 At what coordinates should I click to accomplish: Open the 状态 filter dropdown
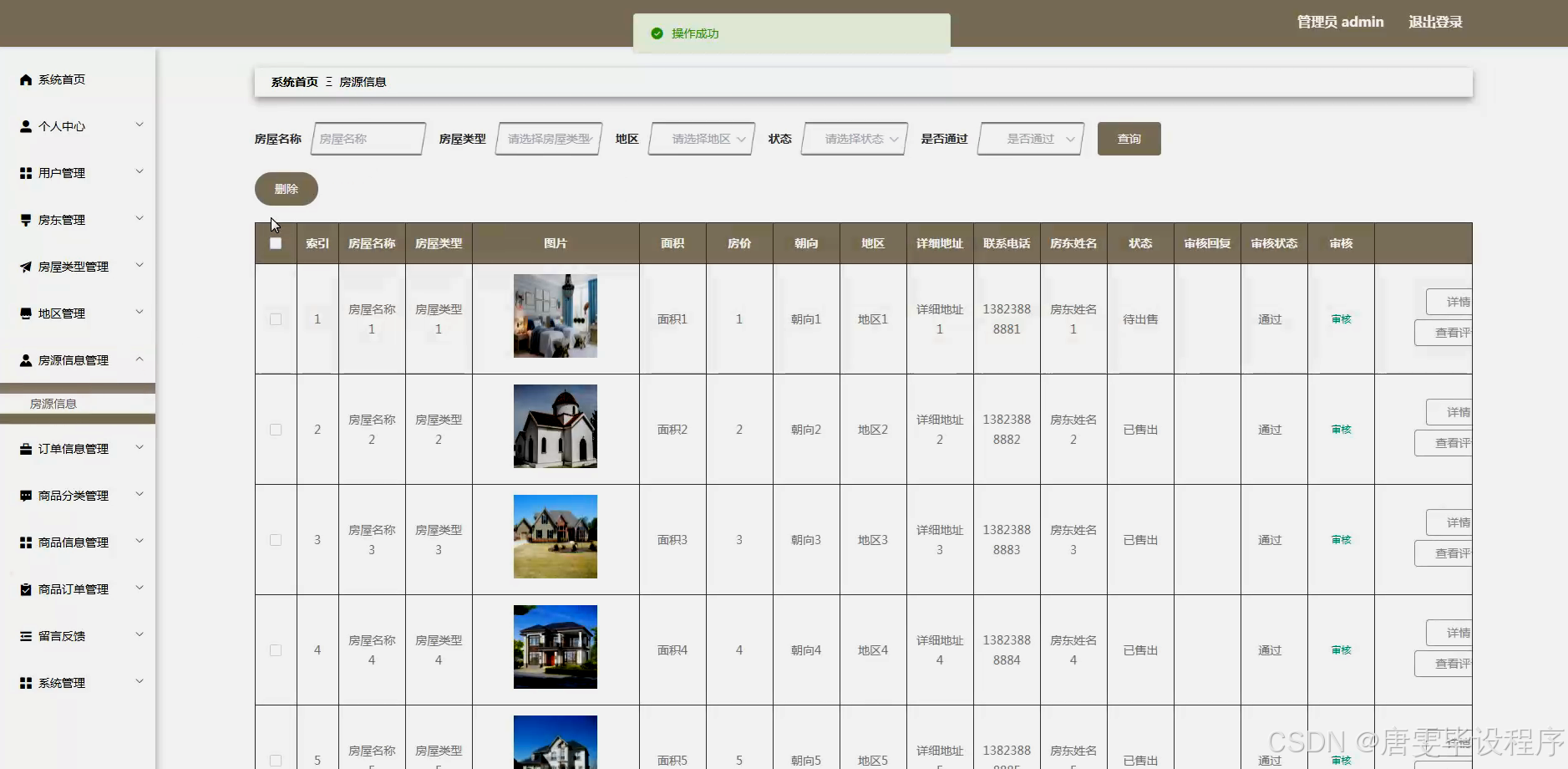[x=855, y=139]
